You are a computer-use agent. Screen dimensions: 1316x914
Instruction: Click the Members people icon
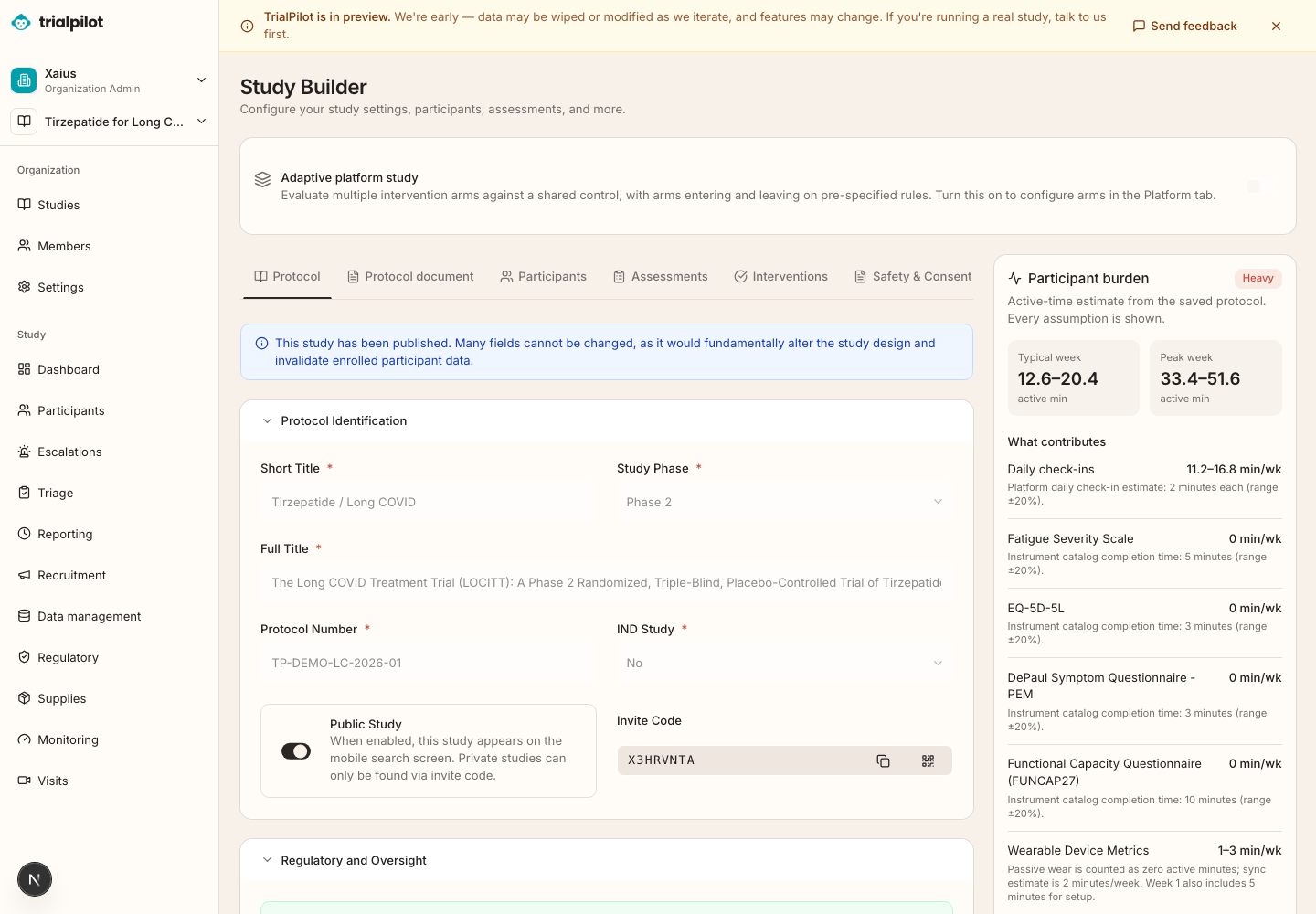[x=25, y=246]
